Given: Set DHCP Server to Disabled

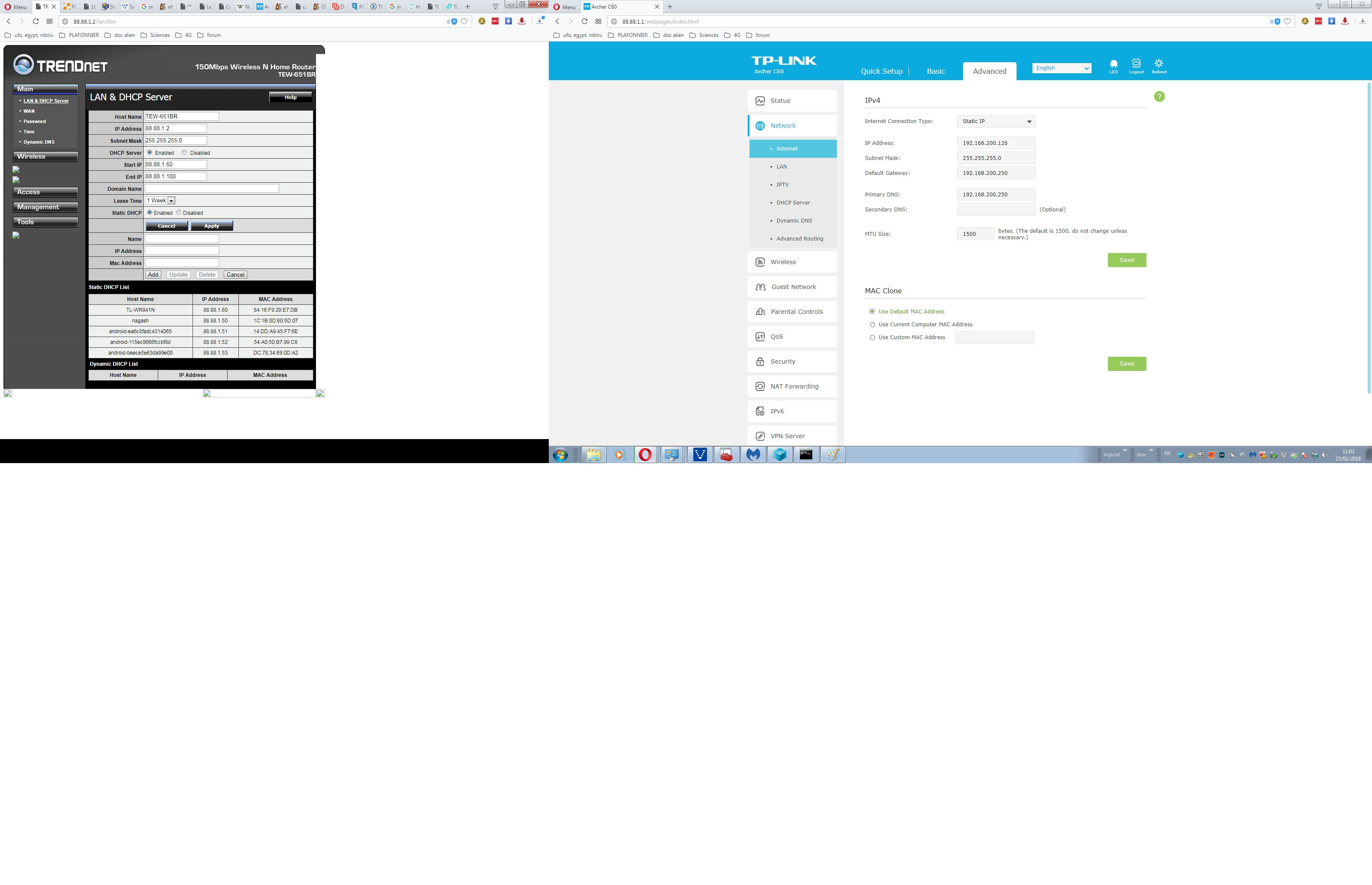Looking at the screenshot, I should point(184,153).
